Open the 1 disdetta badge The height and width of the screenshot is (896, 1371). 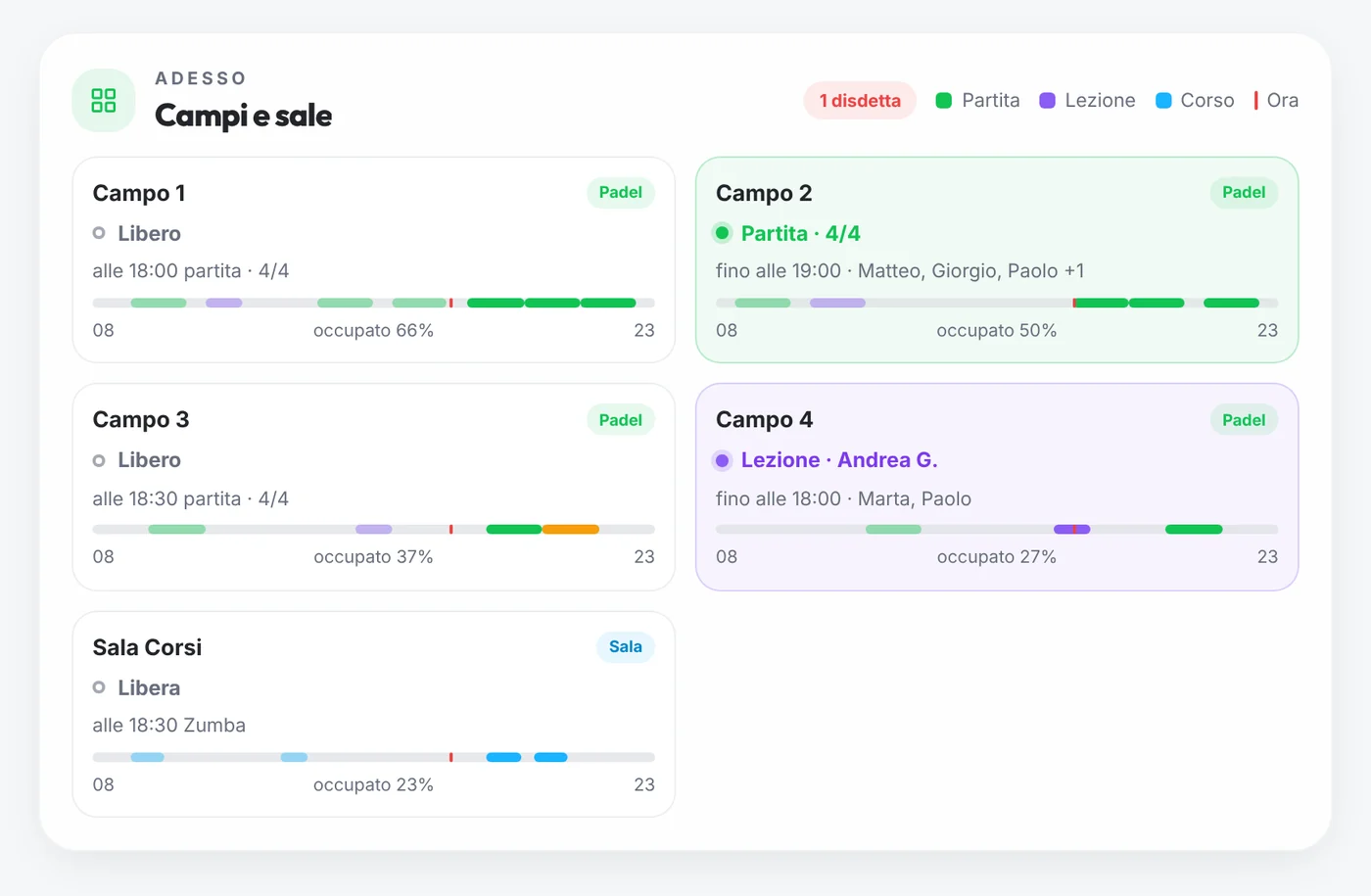tap(860, 100)
